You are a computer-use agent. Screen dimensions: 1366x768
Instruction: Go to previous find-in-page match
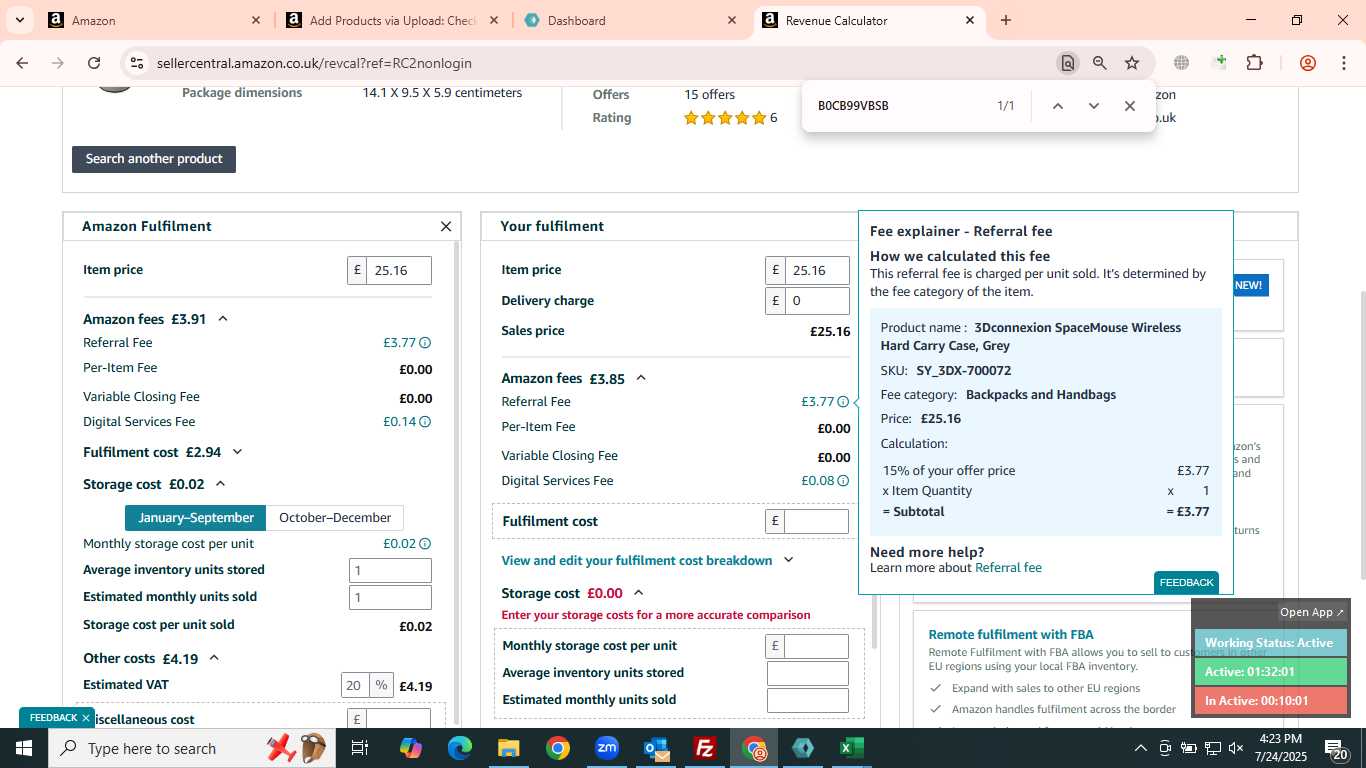coord(1057,106)
